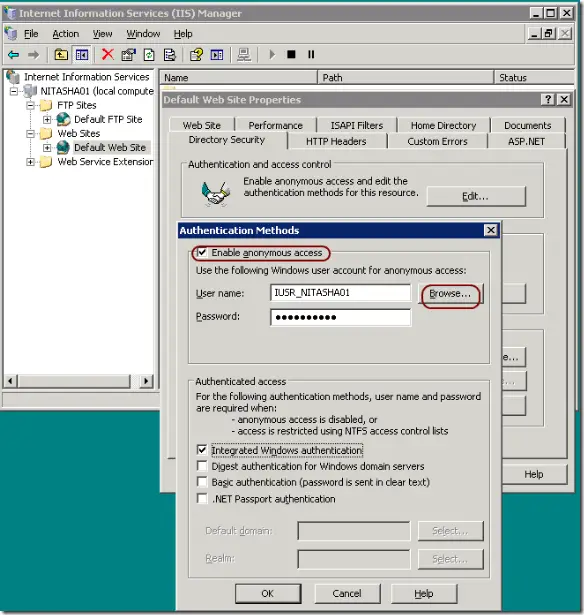The image size is (584, 615).
Task: Click the FTP Sites folder icon
Action: click(x=46, y=105)
